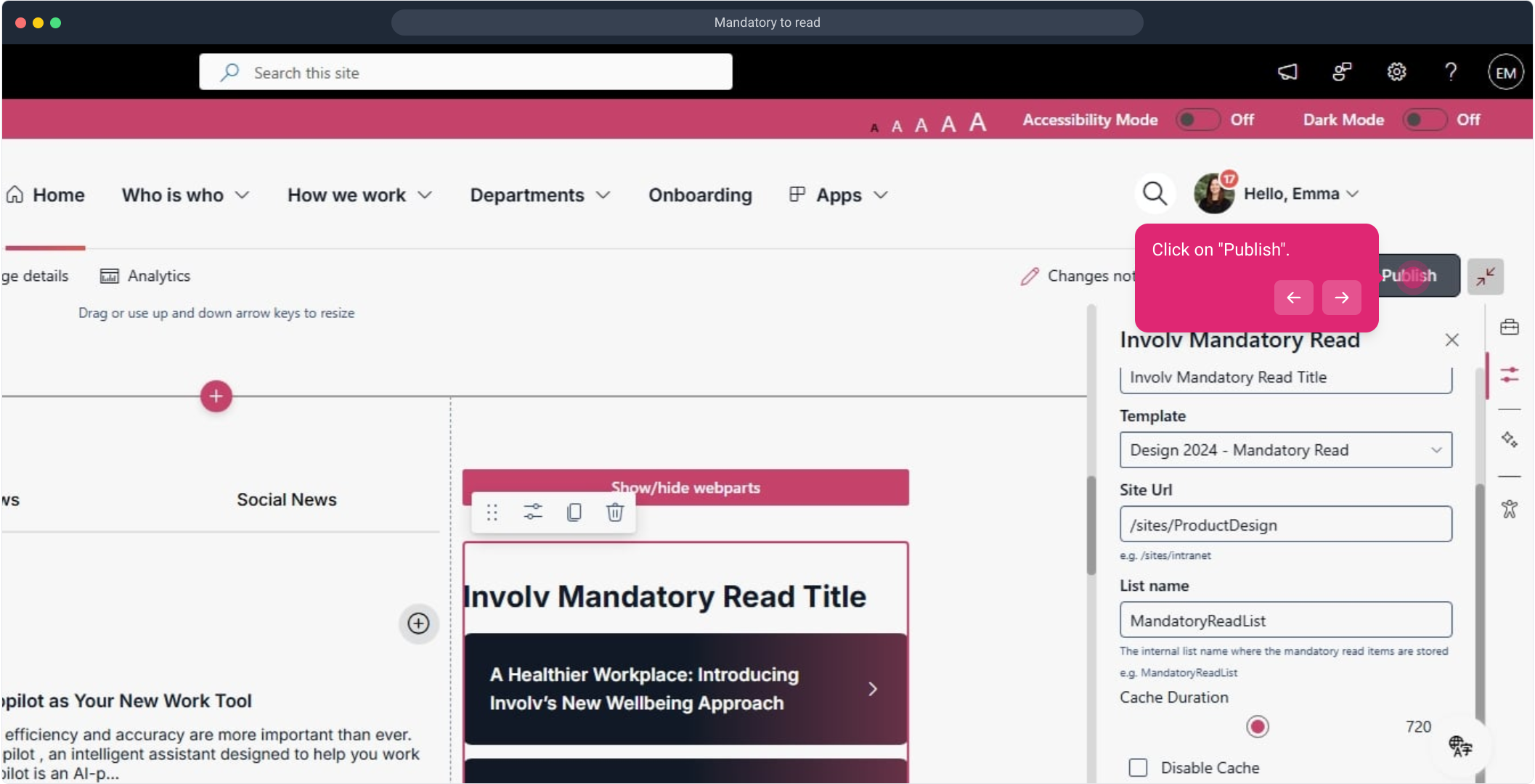The width and height of the screenshot is (1535, 784).
Task: Select the largest font size A
Action: click(x=977, y=122)
